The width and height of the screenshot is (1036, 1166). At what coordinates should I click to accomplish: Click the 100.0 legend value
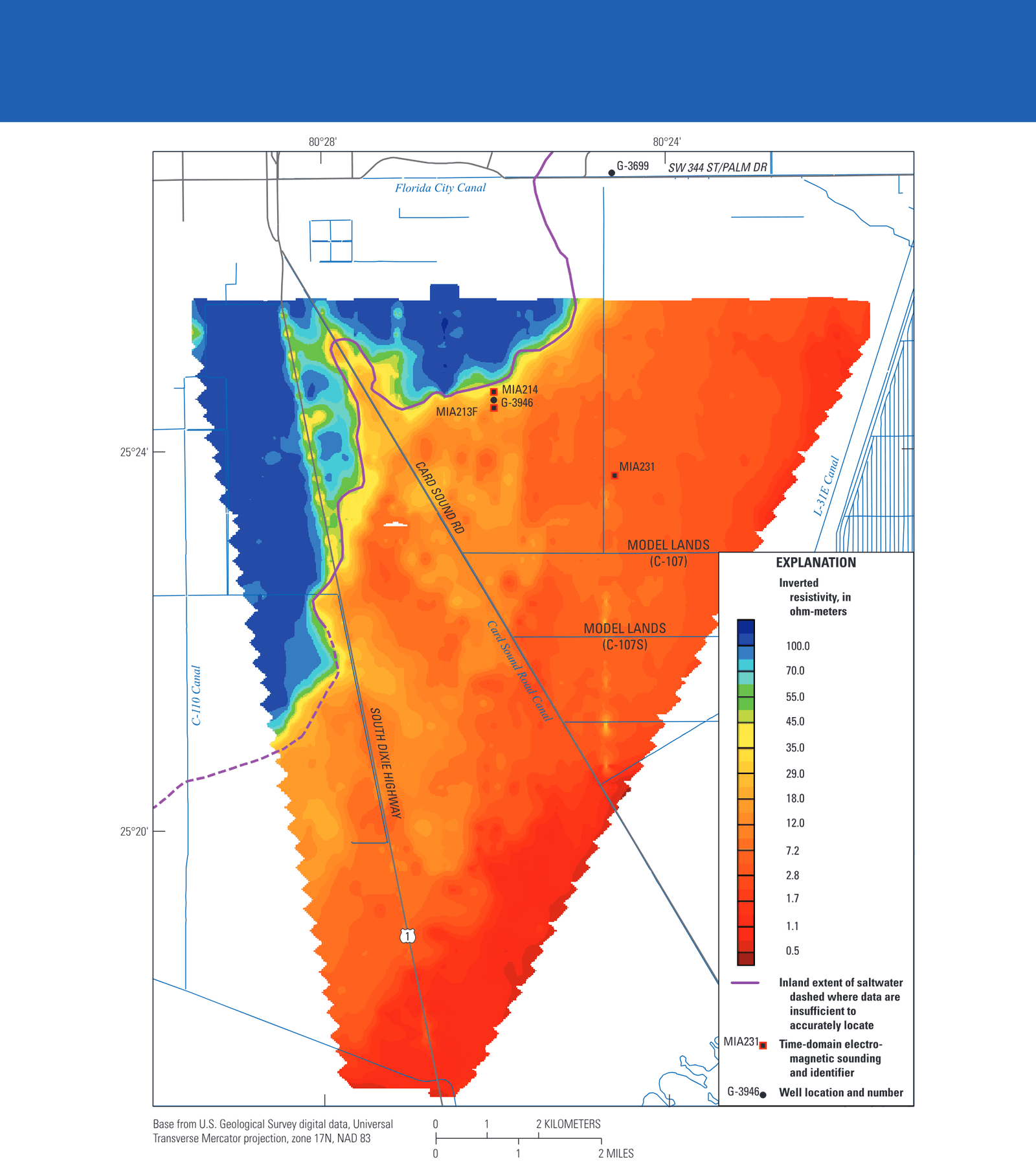(798, 646)
